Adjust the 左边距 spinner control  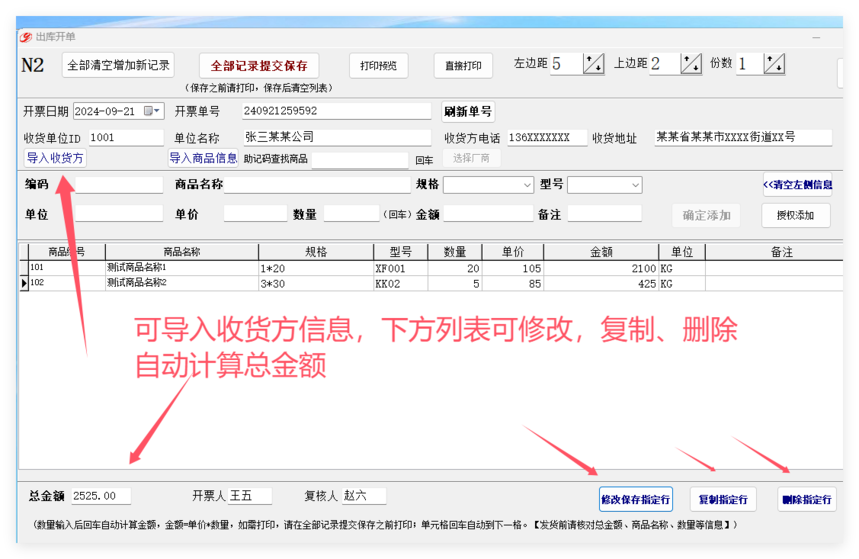pos(593,64)
